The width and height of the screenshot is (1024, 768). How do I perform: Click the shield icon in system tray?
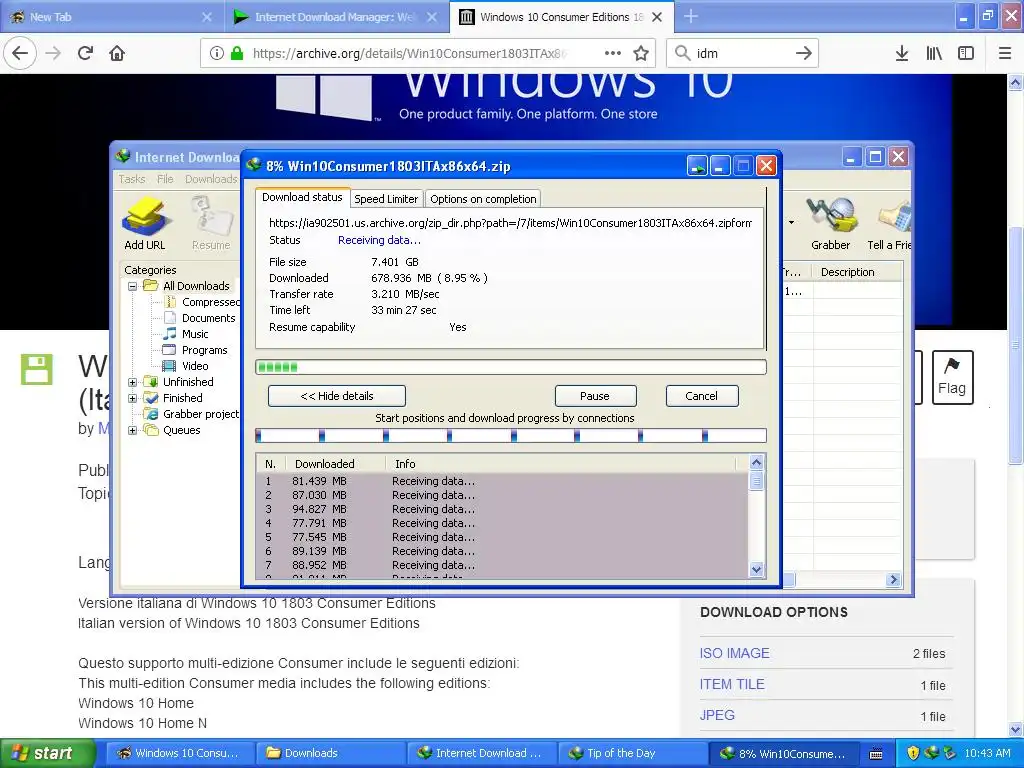(x=913, y=753)
